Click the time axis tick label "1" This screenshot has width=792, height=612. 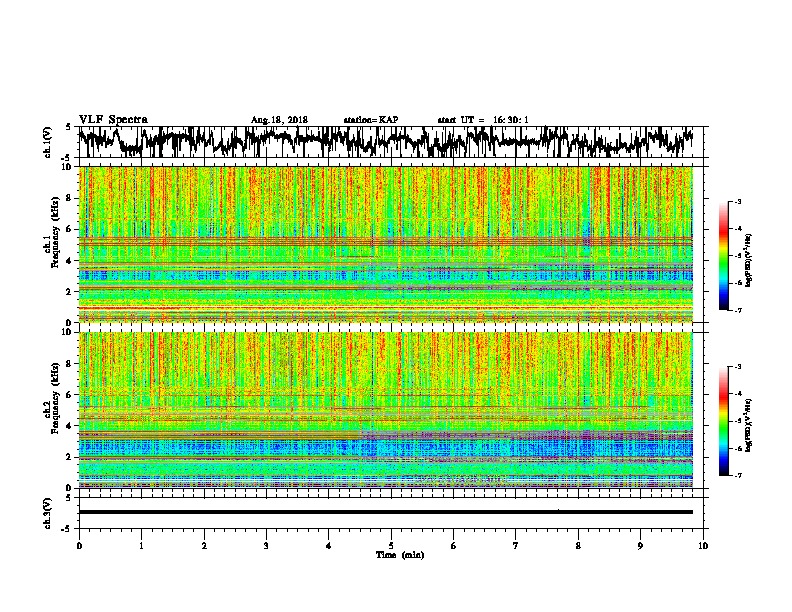click(141, 546)
